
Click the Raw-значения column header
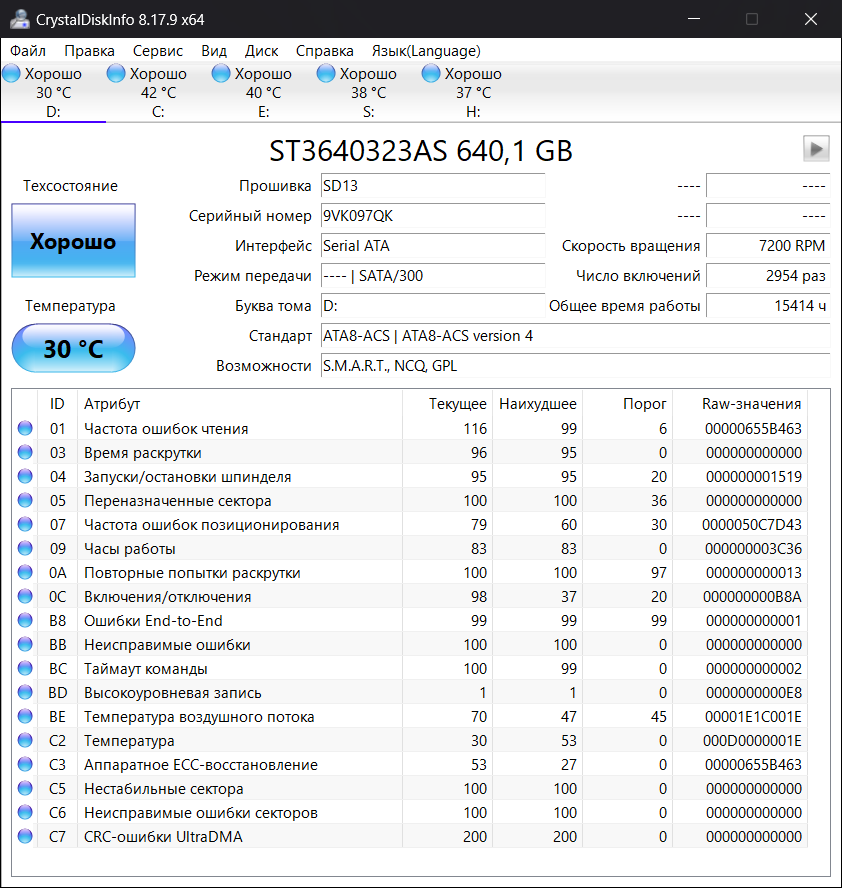pyautogui.click(x=740, y=404)
